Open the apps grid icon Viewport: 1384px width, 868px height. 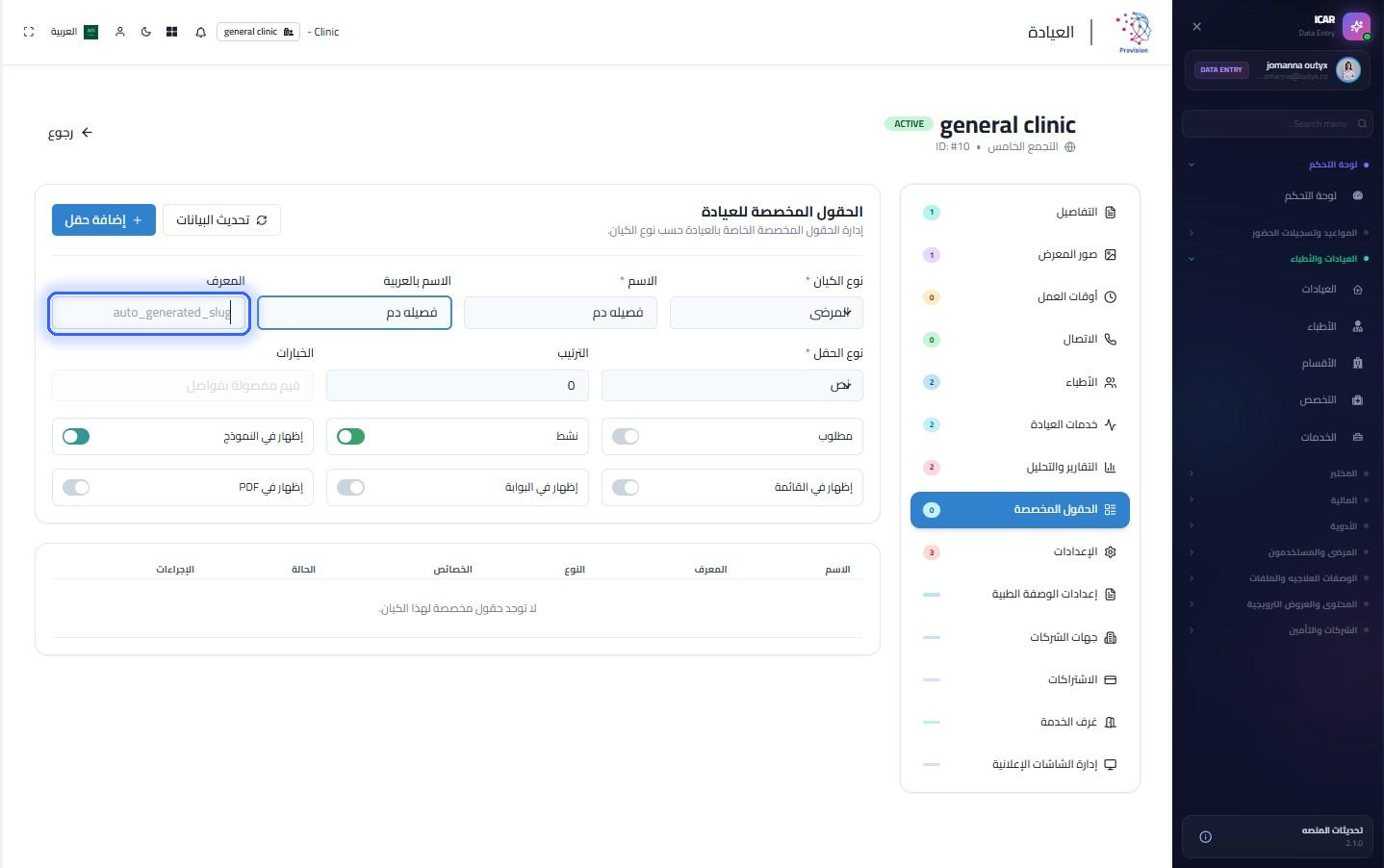tap(171, 32)
